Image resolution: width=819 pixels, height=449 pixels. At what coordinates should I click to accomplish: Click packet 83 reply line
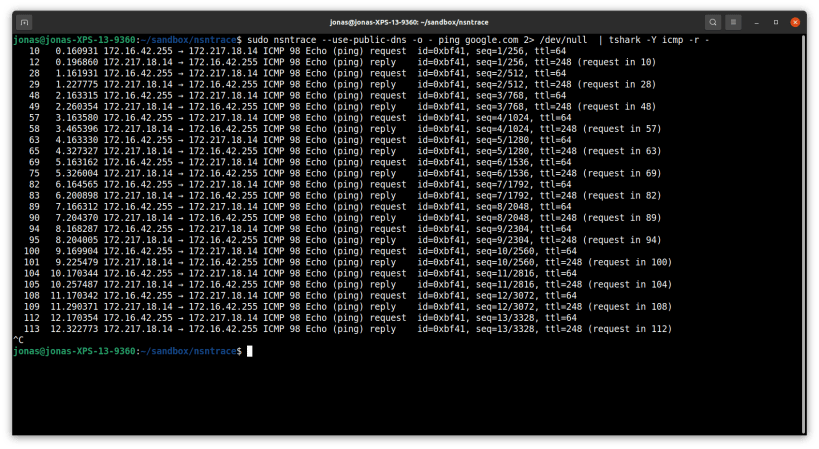click(345, 196)
